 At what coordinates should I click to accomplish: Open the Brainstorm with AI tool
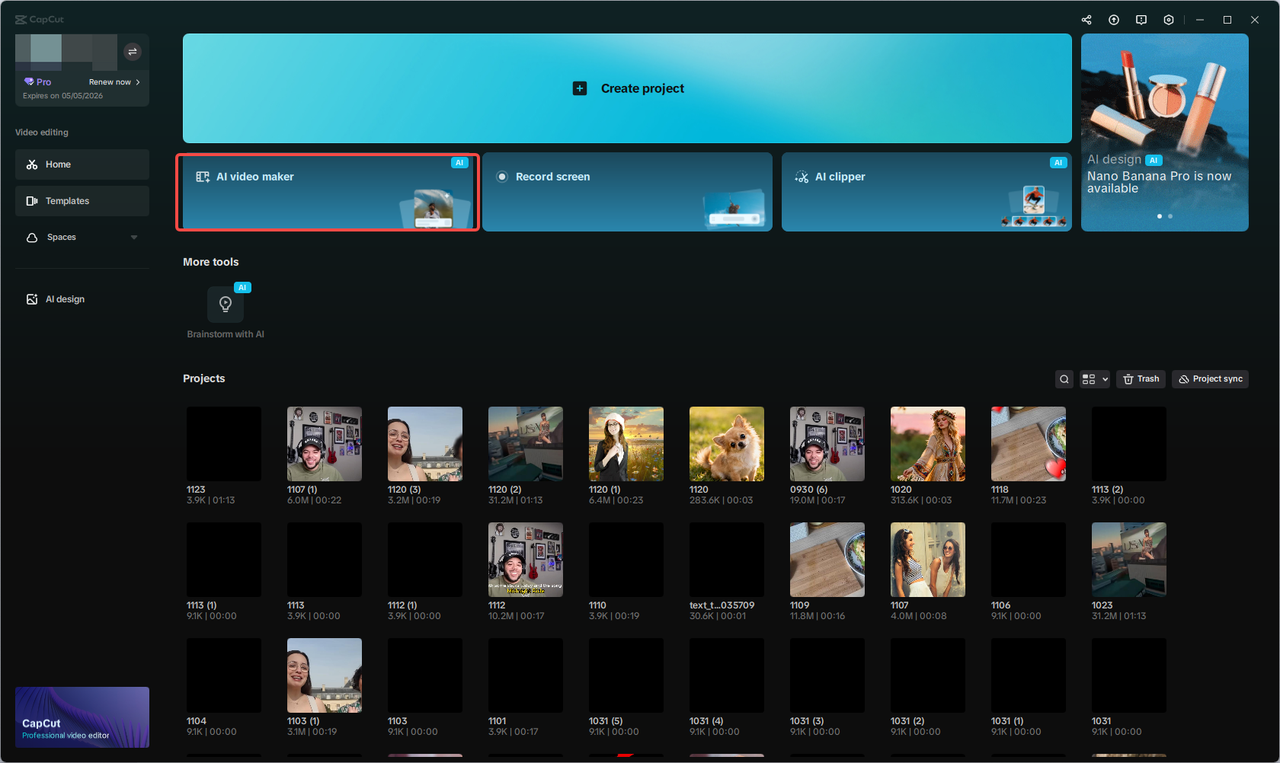point(226,304)
